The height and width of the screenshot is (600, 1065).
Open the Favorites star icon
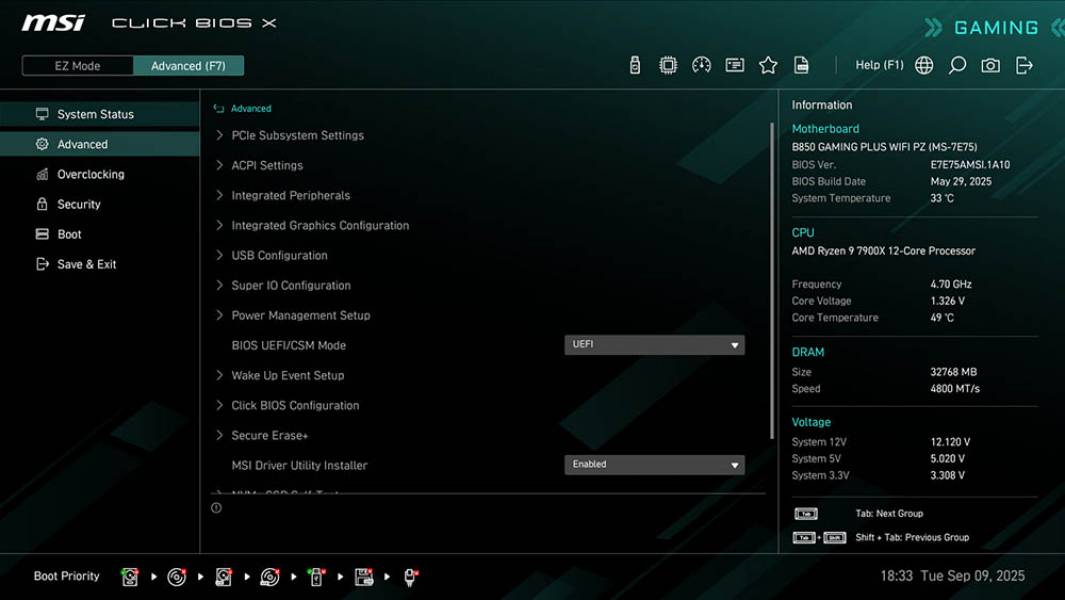(768, 64)
